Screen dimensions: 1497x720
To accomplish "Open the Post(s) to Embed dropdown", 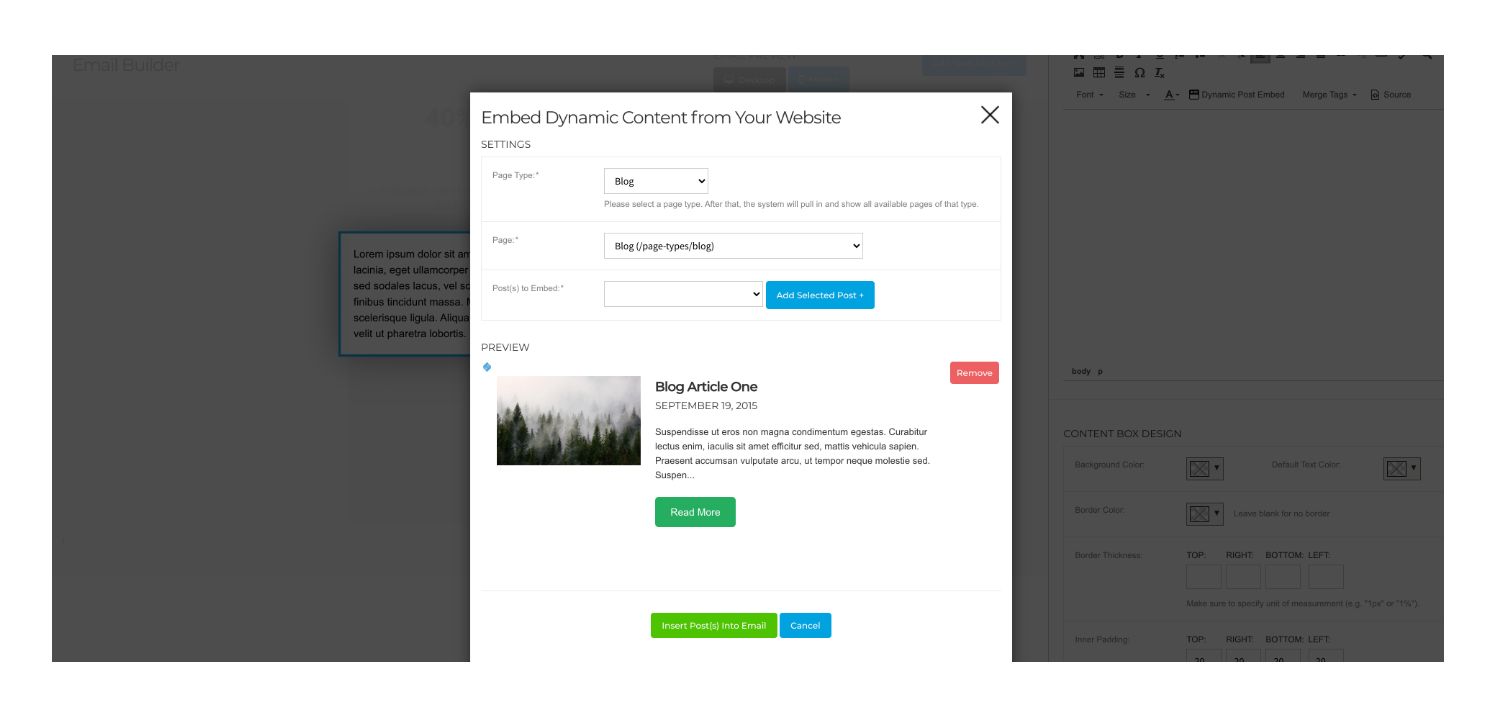I will click(683, 294).
